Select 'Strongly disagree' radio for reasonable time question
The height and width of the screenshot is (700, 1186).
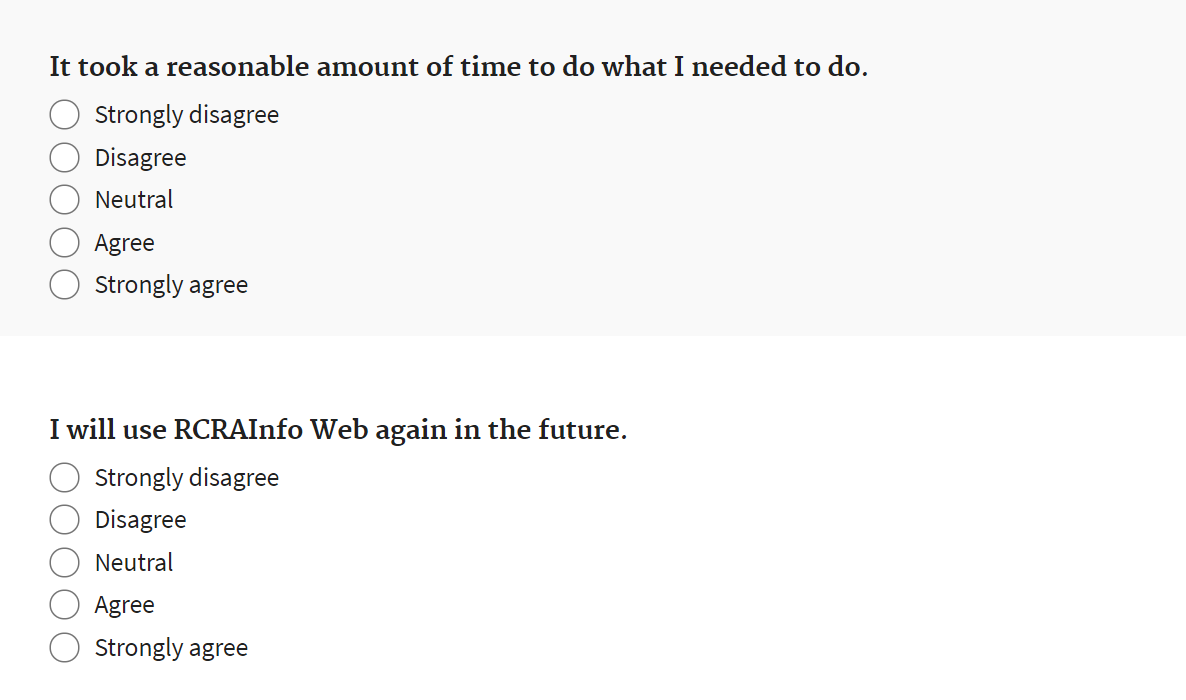point(65,115)
